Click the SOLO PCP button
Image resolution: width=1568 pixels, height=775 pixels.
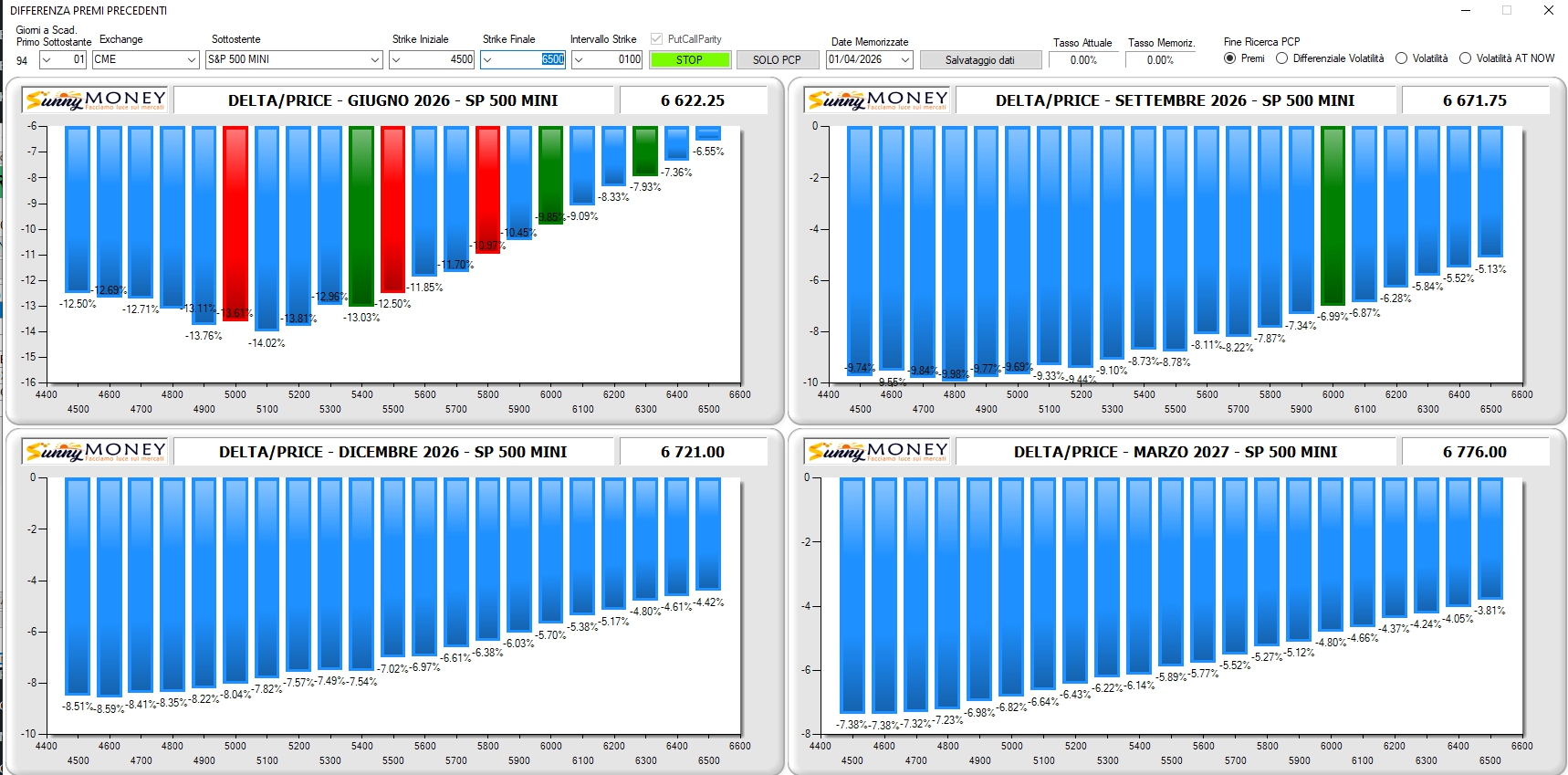[x=777, y=59]
